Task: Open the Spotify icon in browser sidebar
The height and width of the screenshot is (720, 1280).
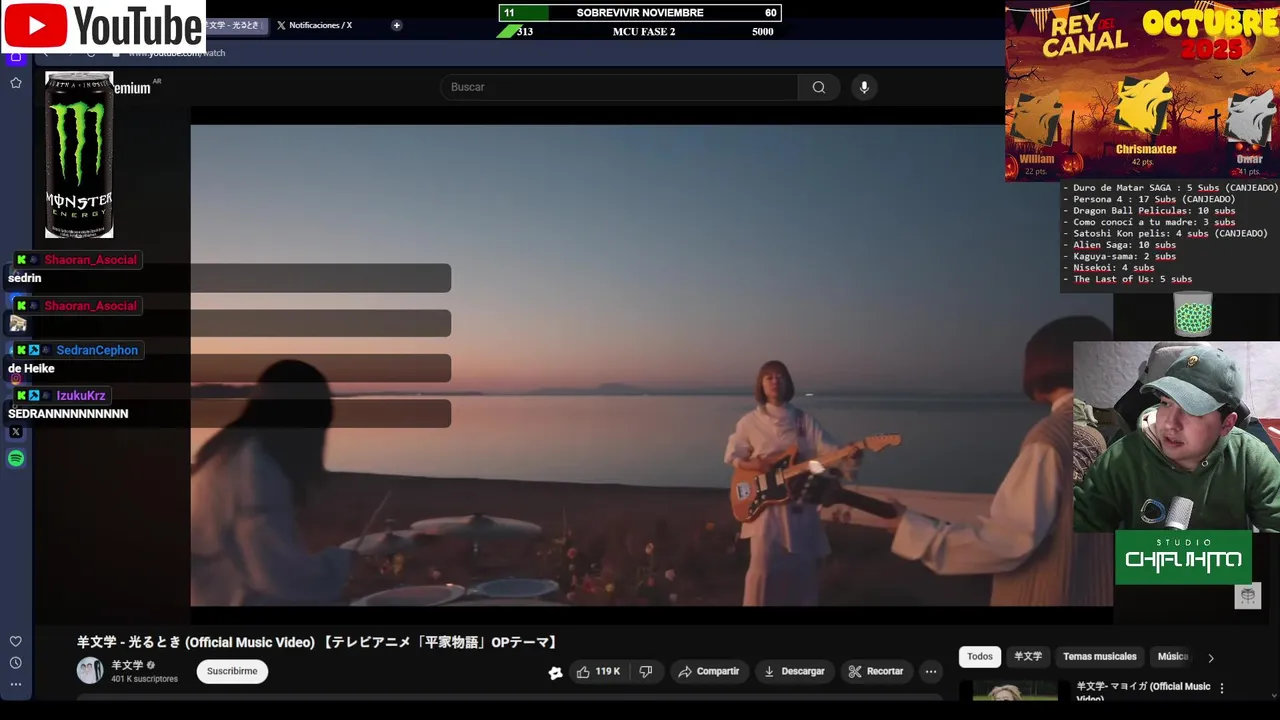Action: pyautogui.click(x=16, y=459)
